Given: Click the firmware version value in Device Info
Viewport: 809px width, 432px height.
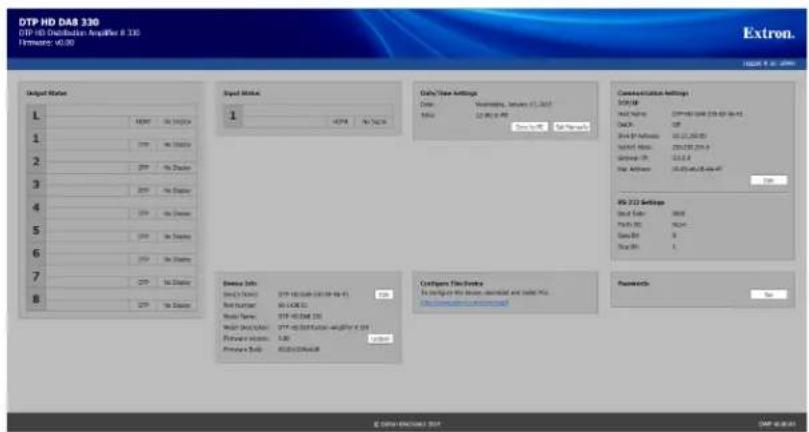Looking at the screenshot, I should coord(284,339).
